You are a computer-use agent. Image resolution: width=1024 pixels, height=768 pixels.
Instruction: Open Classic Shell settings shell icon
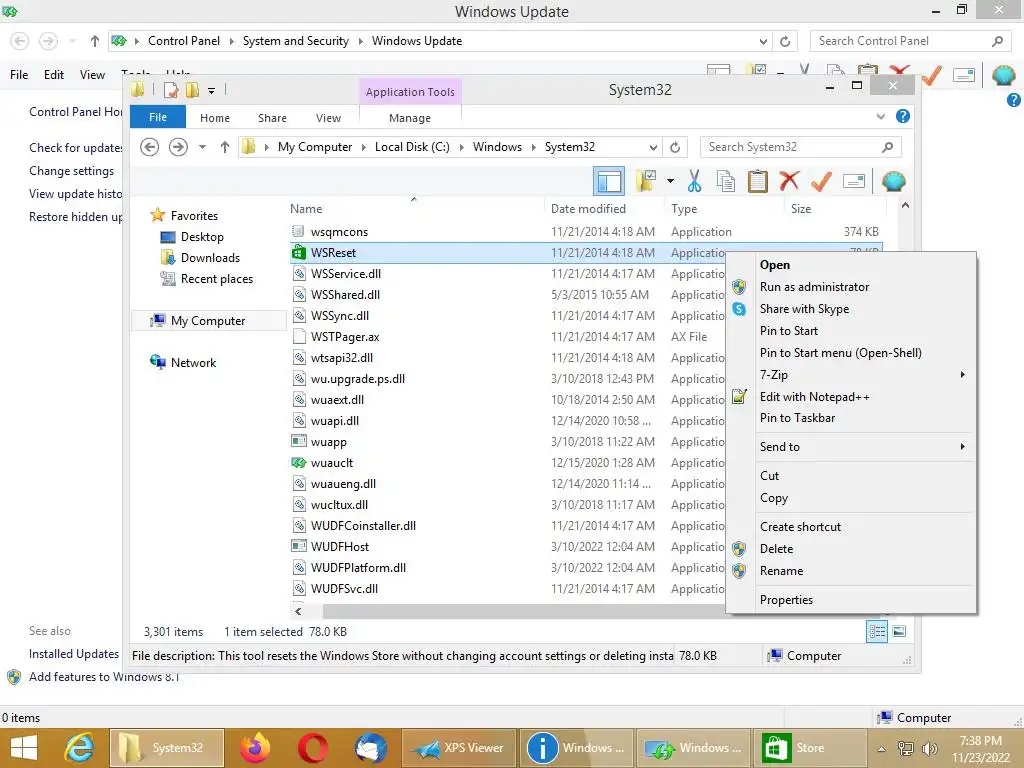893,181
